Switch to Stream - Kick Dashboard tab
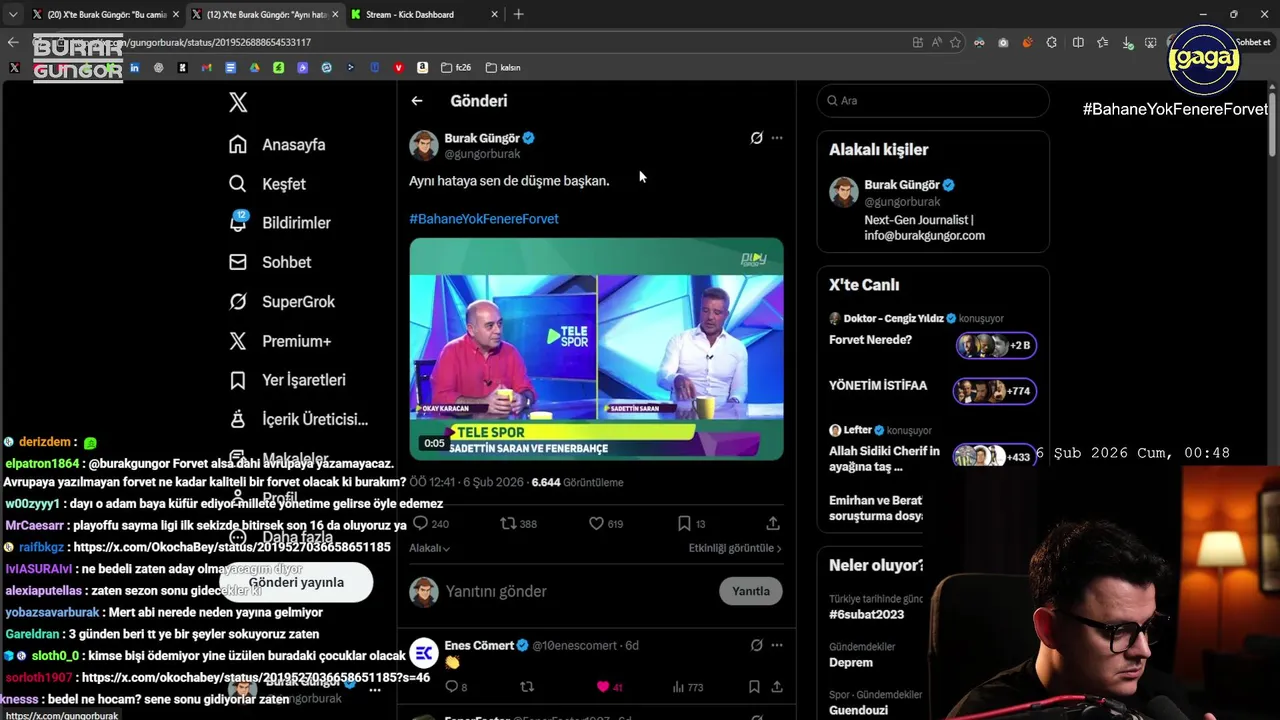This screenshot has height=720, width=1280. click(x=423, y=14)
